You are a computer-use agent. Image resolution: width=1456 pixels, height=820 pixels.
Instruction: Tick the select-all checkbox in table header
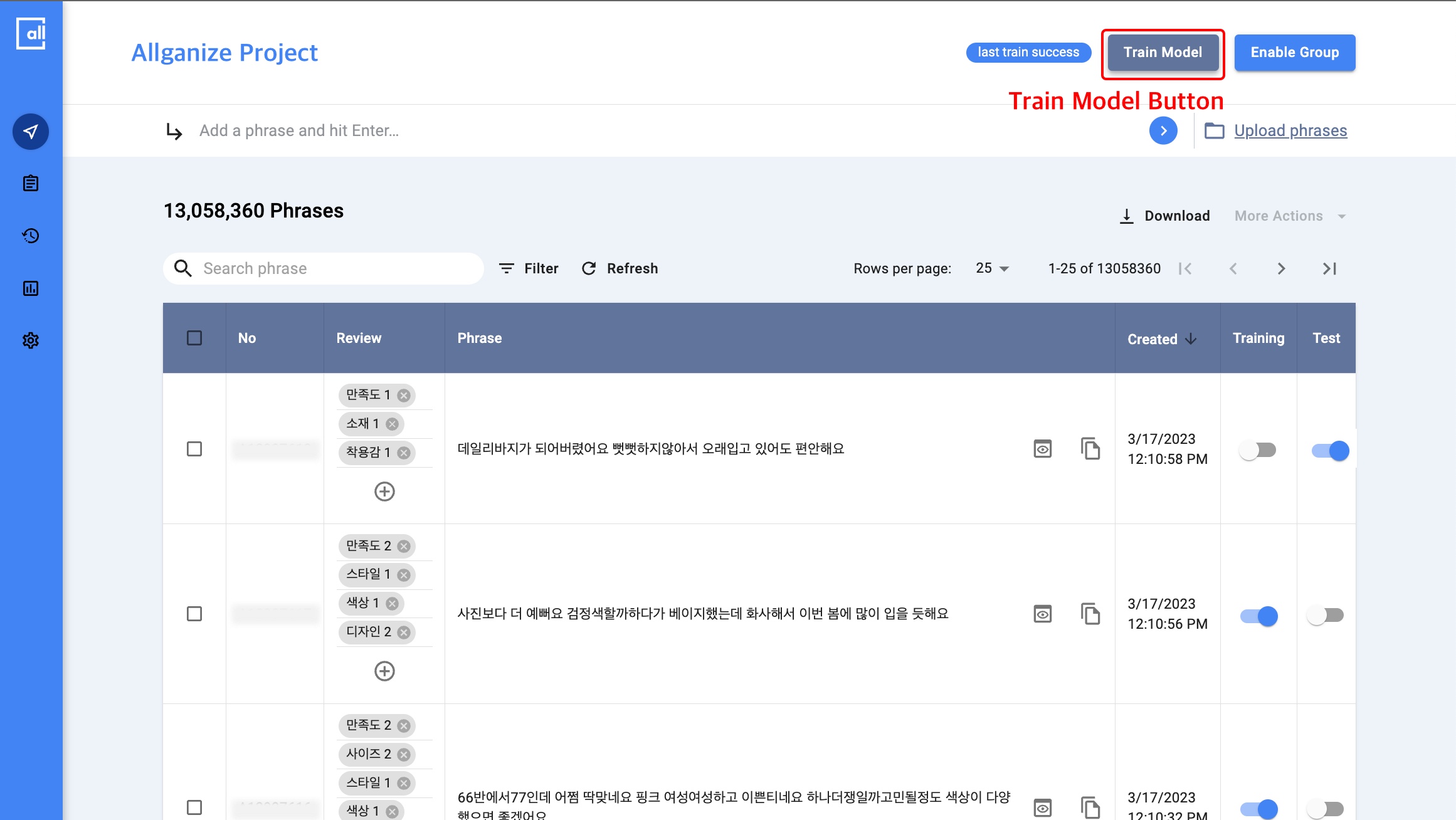[194, 338]
